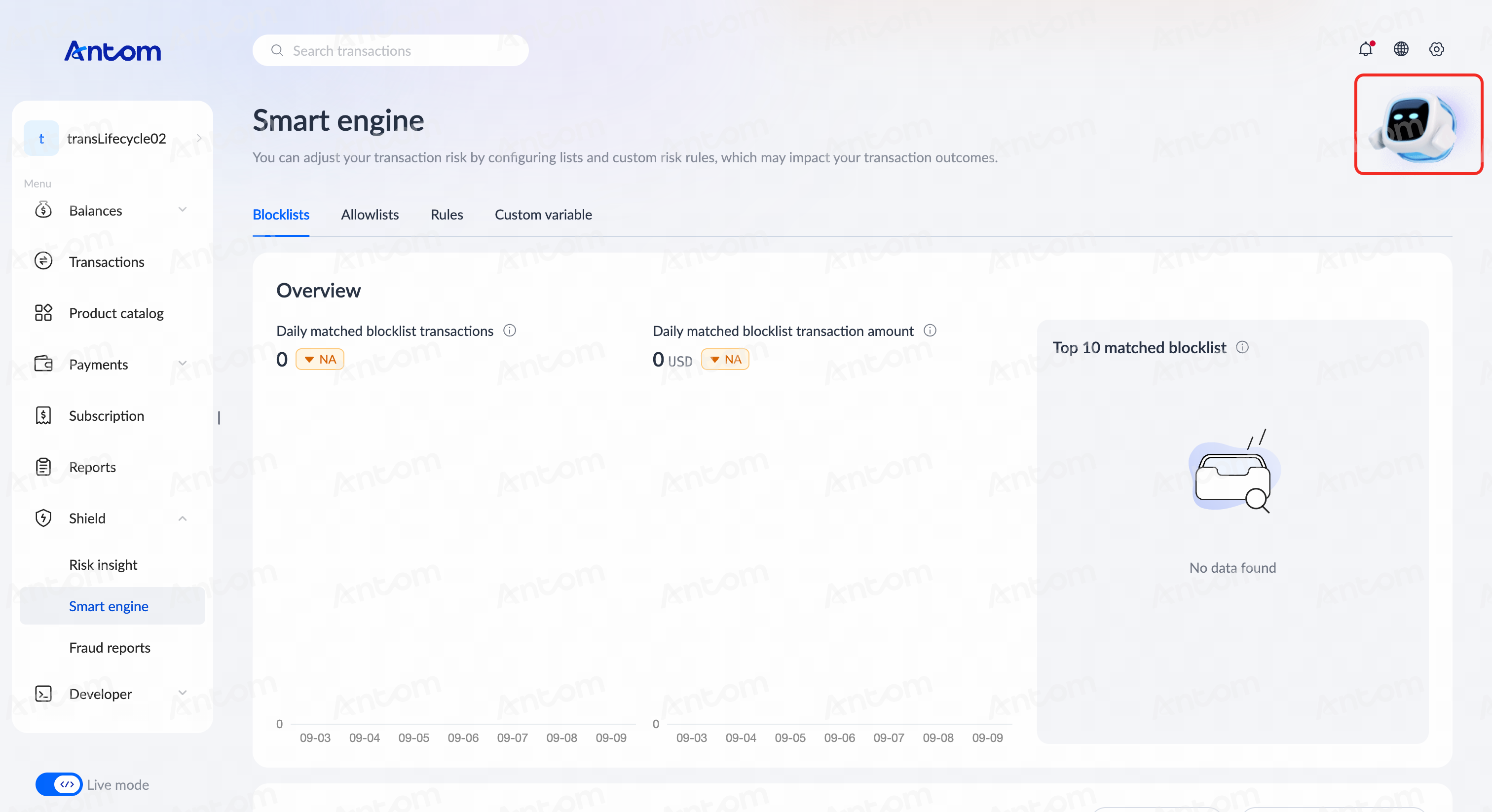Image resolution: width=1492 pixels, height=812 pixels.
Task: Open Fraud reports in the sidebar
Action: 110,648
